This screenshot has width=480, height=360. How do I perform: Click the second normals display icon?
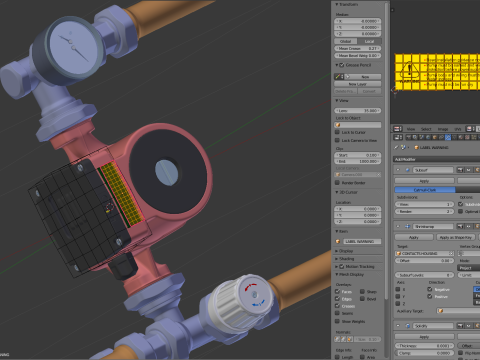pyautogui.click(x=343, y=339)
